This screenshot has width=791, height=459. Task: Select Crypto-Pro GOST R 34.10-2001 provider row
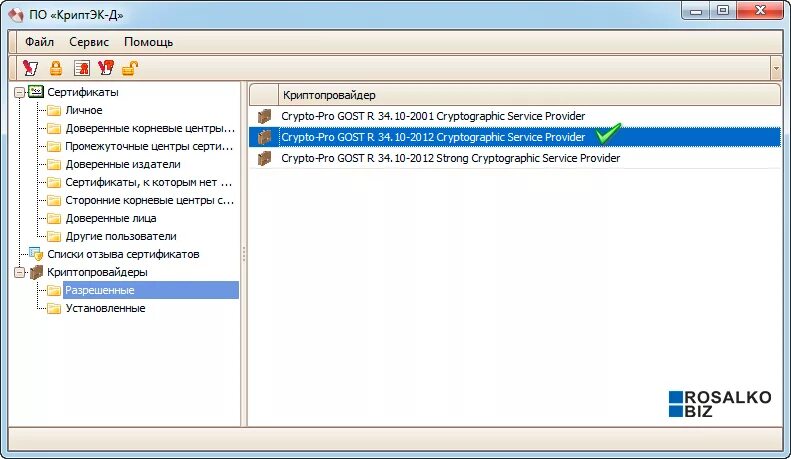click(x=515, y=116)
